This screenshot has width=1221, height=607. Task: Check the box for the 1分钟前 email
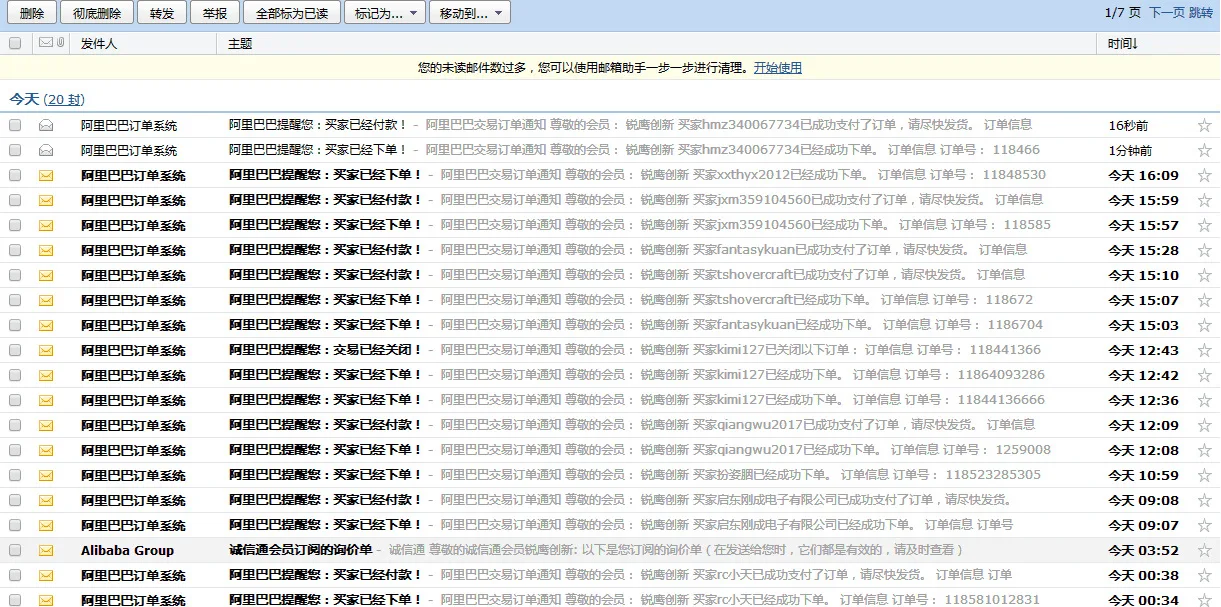click(x=15, y=150)
